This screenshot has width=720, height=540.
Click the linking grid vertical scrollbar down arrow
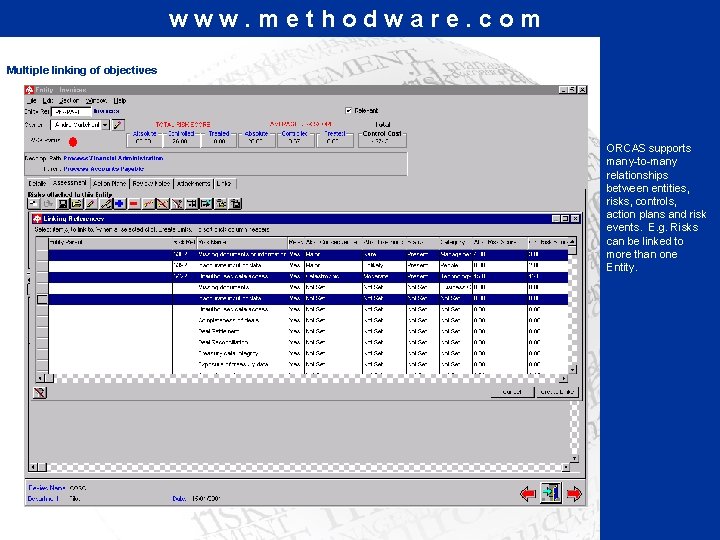tap(573, 370)
